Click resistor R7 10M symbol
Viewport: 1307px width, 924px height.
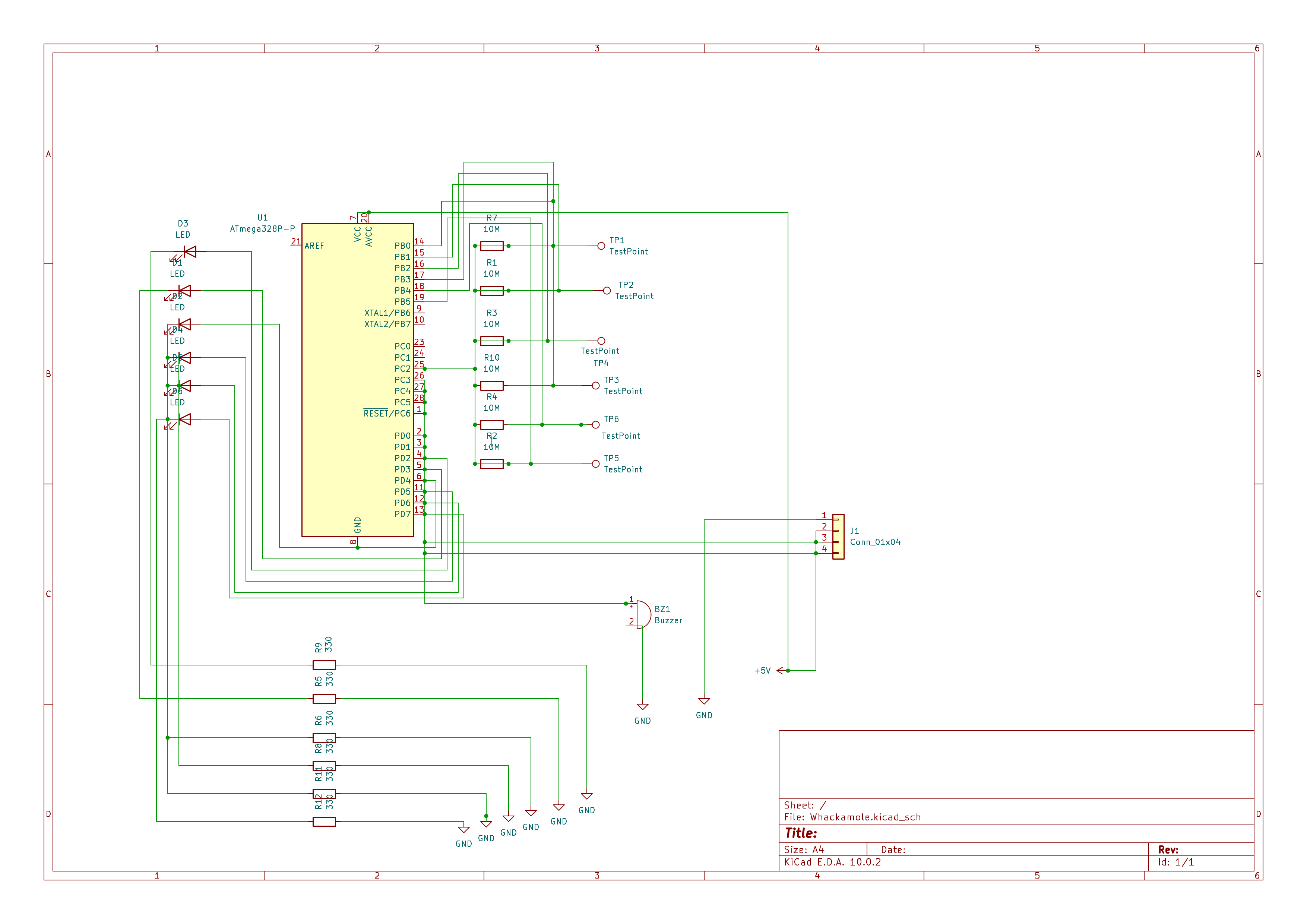492,246
